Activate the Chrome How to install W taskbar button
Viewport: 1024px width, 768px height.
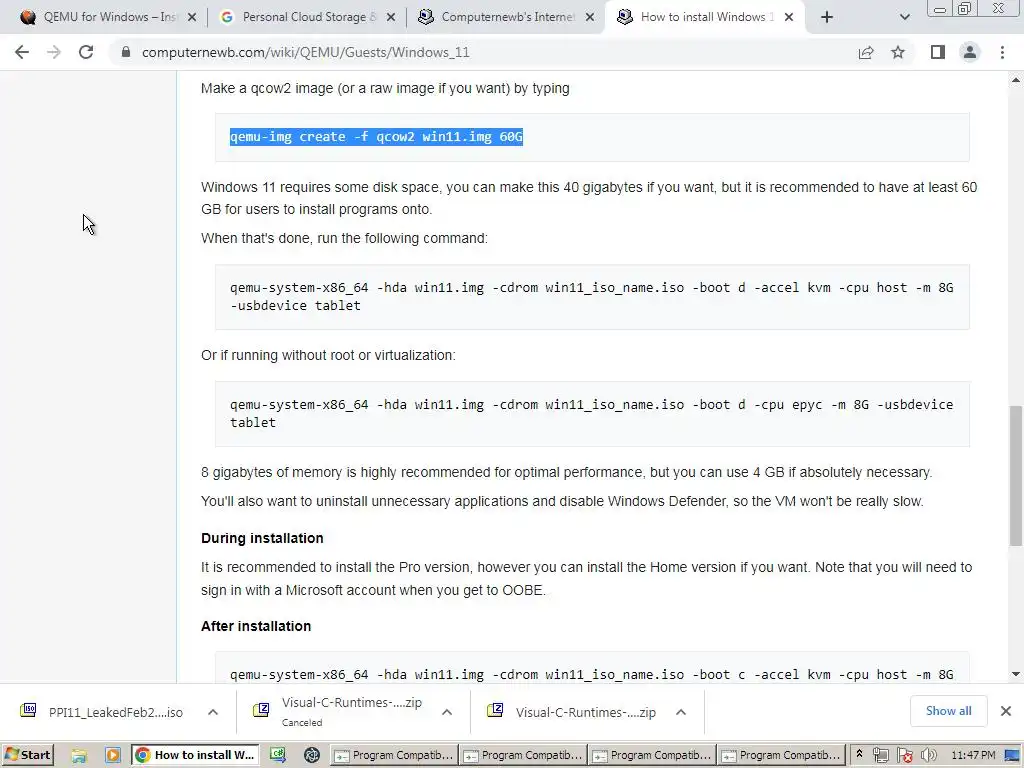click(x=195, y=755)
